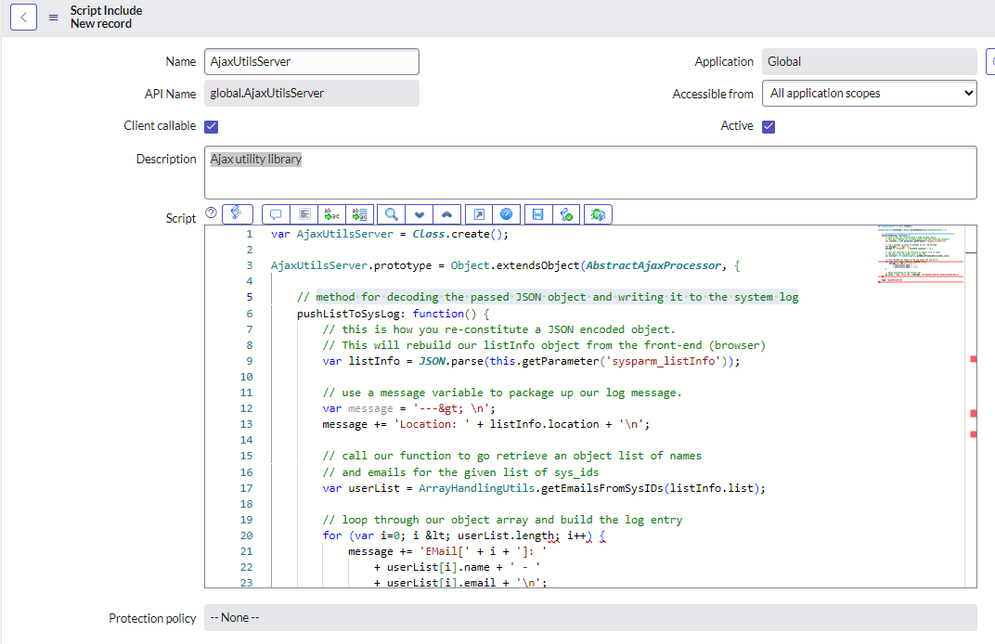Open the Protection policy dropdown
Screen dimensions: 995x644
click(590, 617)
